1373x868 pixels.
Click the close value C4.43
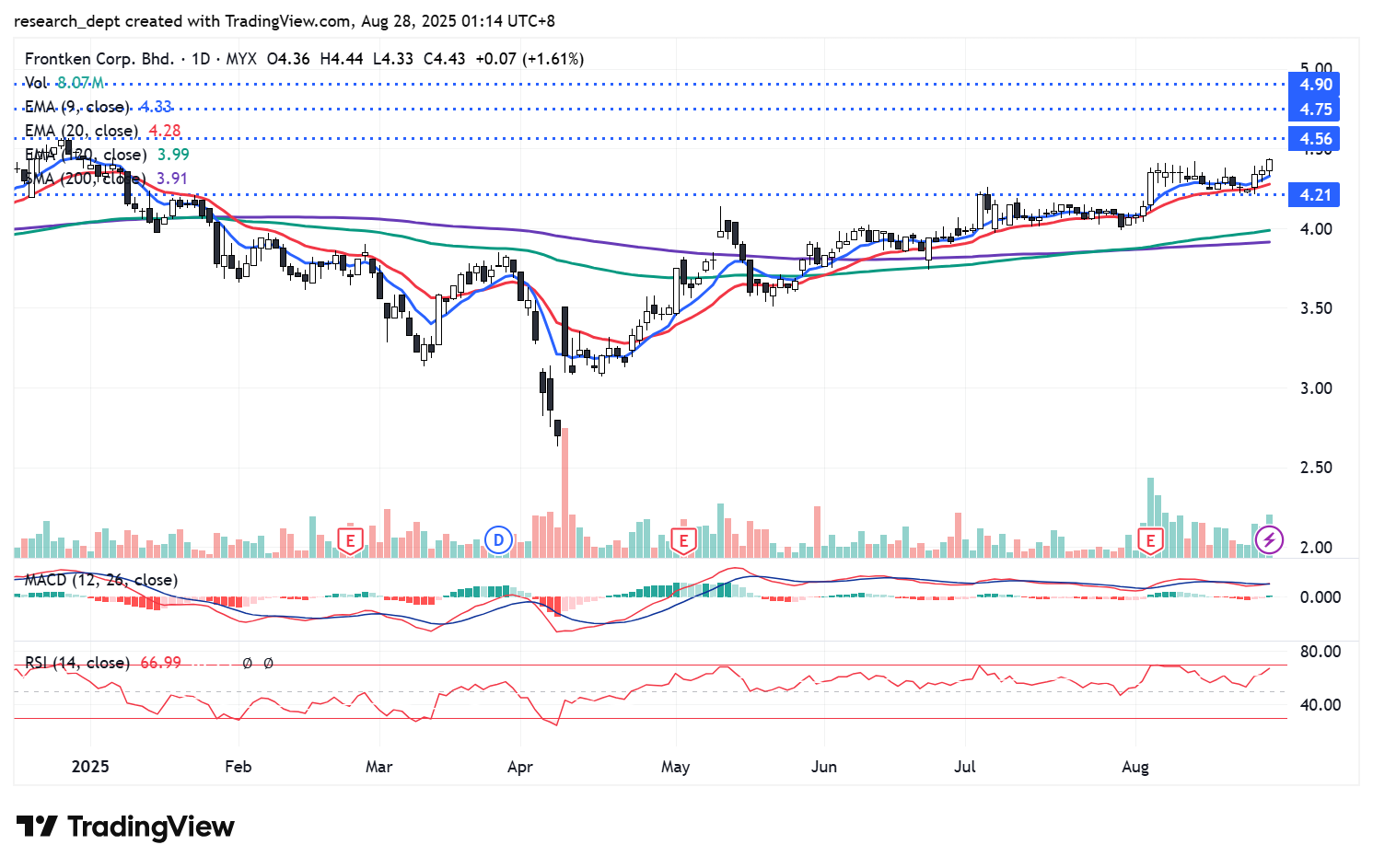click(x=444, y=59)
